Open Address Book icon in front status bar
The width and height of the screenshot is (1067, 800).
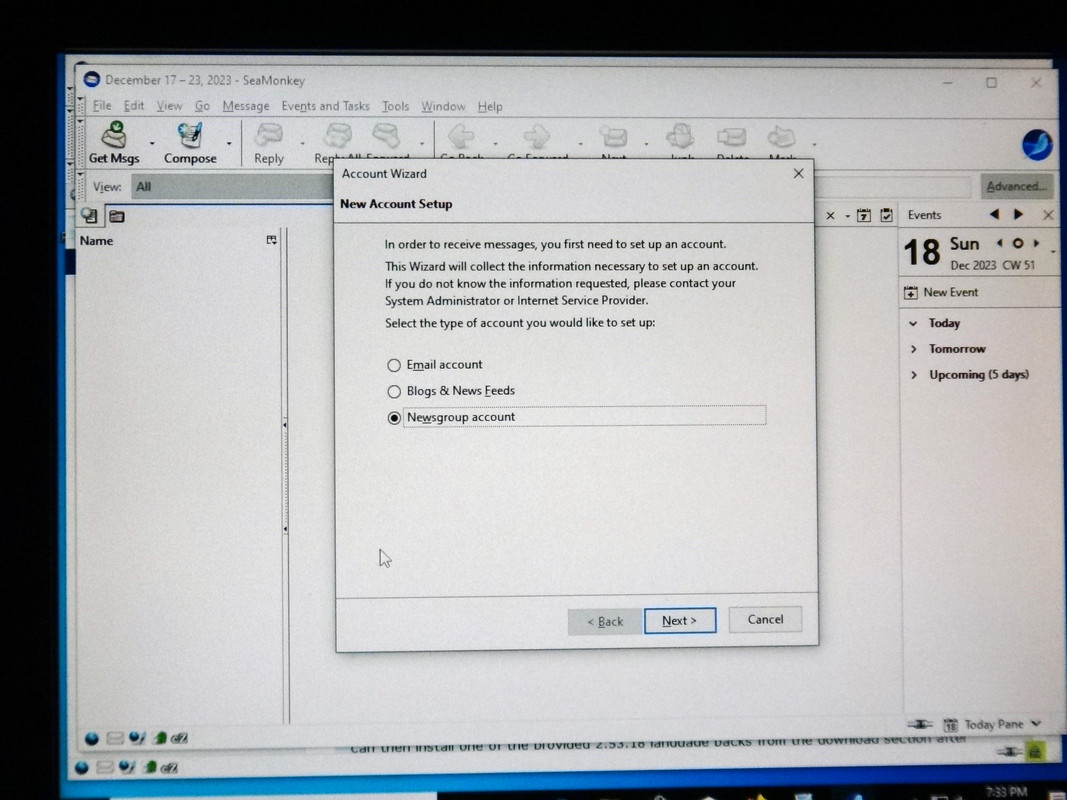[x=160, y=738]
